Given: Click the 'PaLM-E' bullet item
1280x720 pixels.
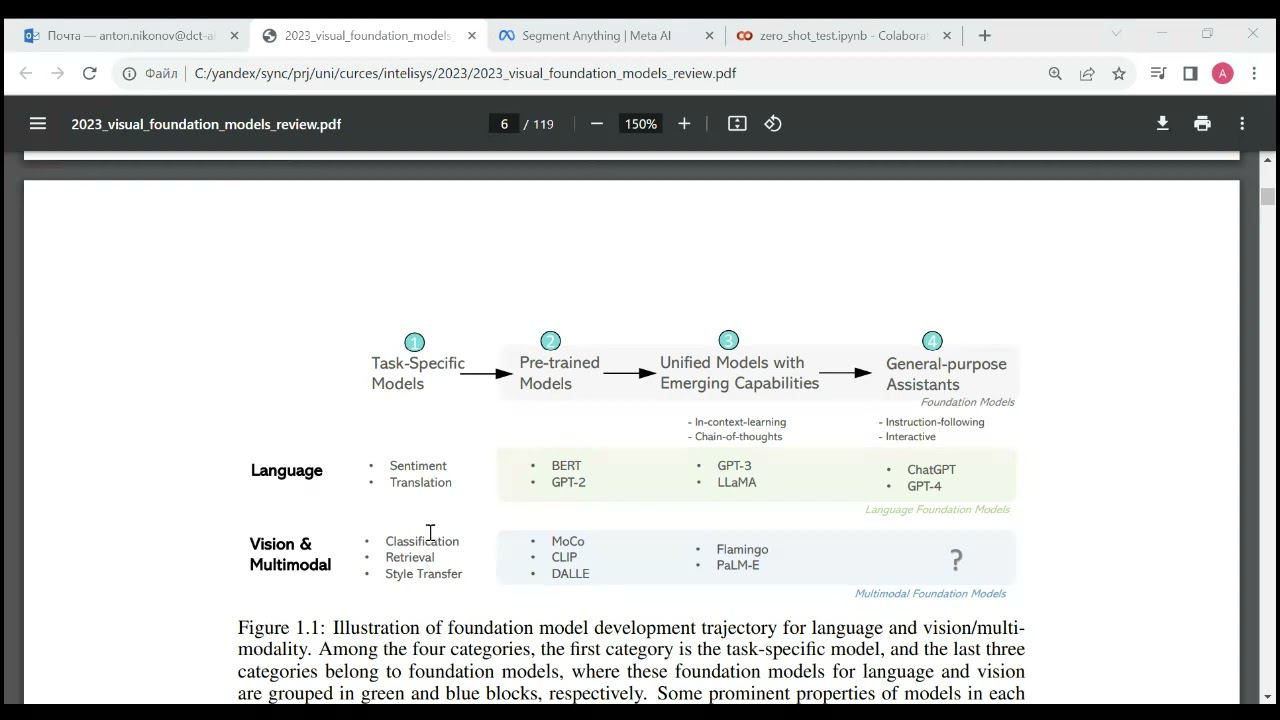Looking at the screenshot, I should (x=738, y=565).
